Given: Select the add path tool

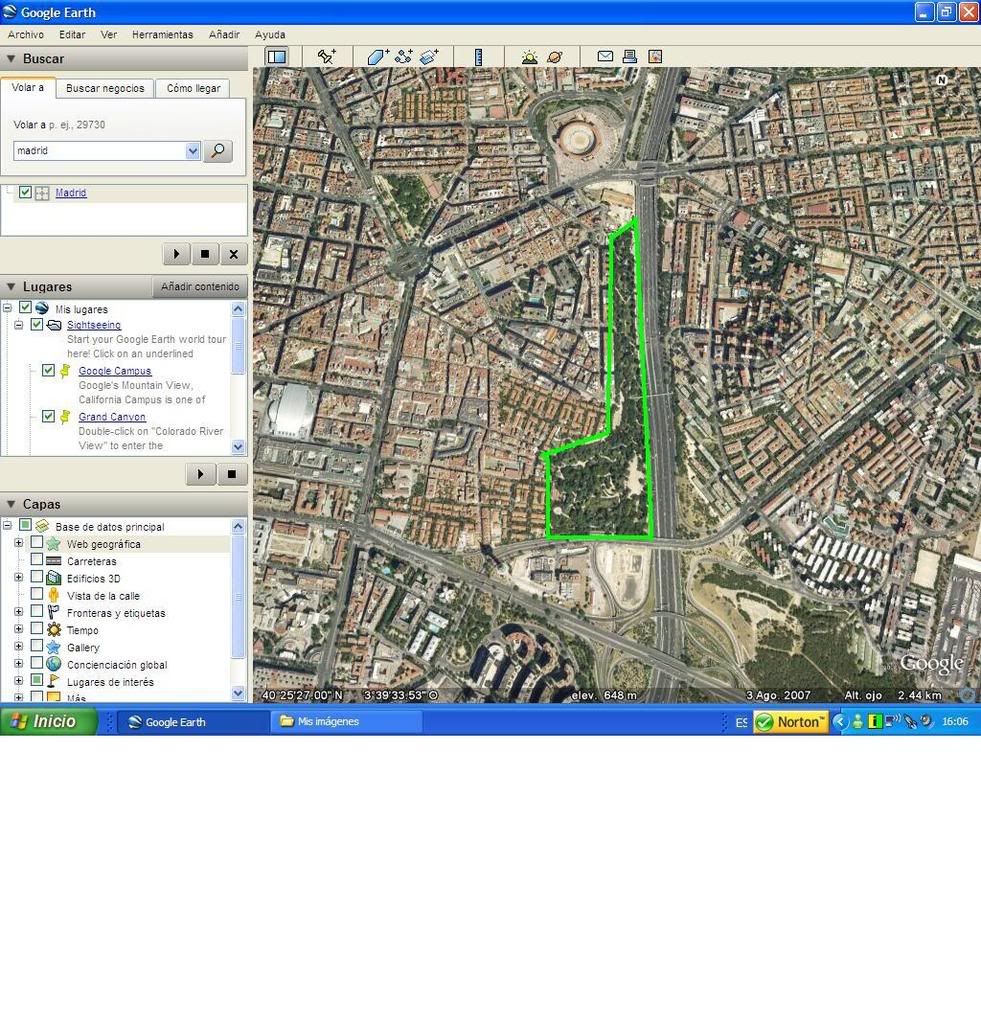Looking at the screenshot, I should (404, 57).
